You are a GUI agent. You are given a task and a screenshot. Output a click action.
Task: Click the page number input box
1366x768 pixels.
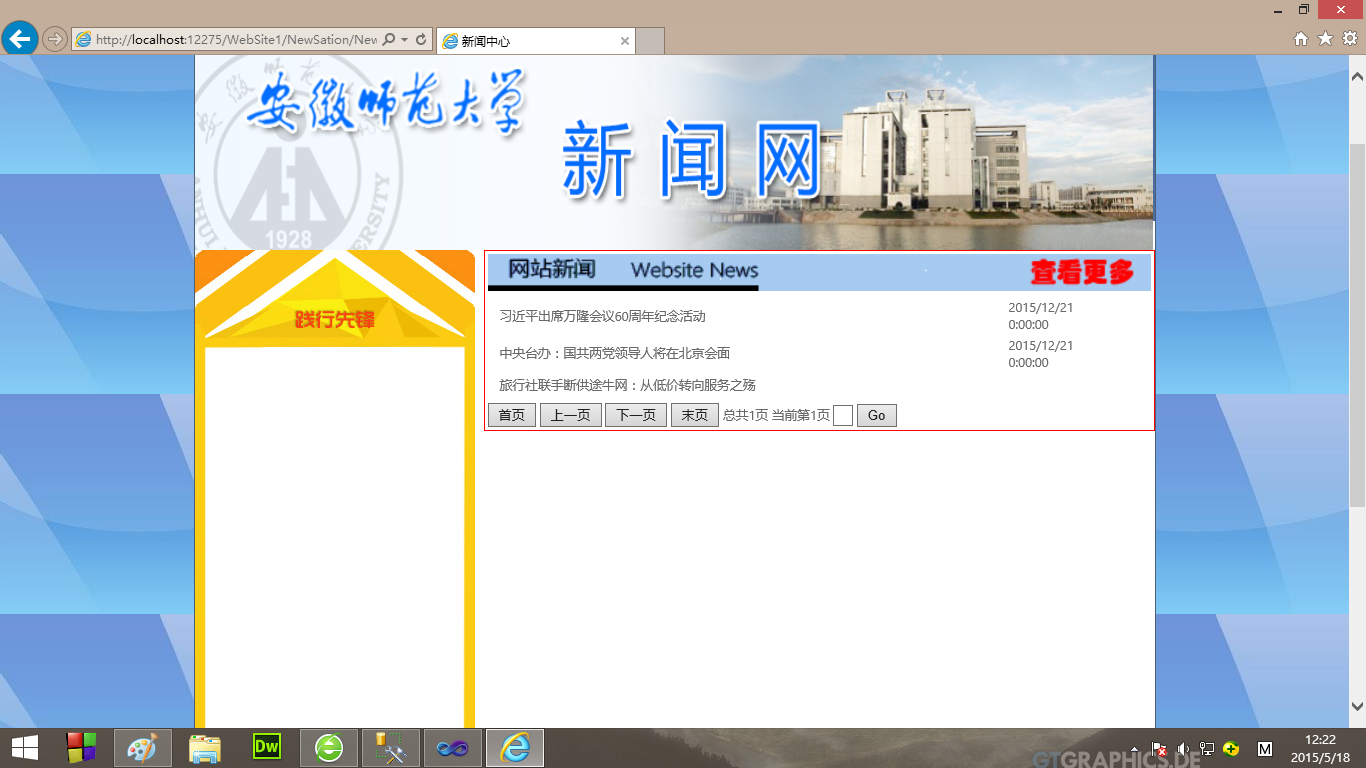(x=843, y=415)
